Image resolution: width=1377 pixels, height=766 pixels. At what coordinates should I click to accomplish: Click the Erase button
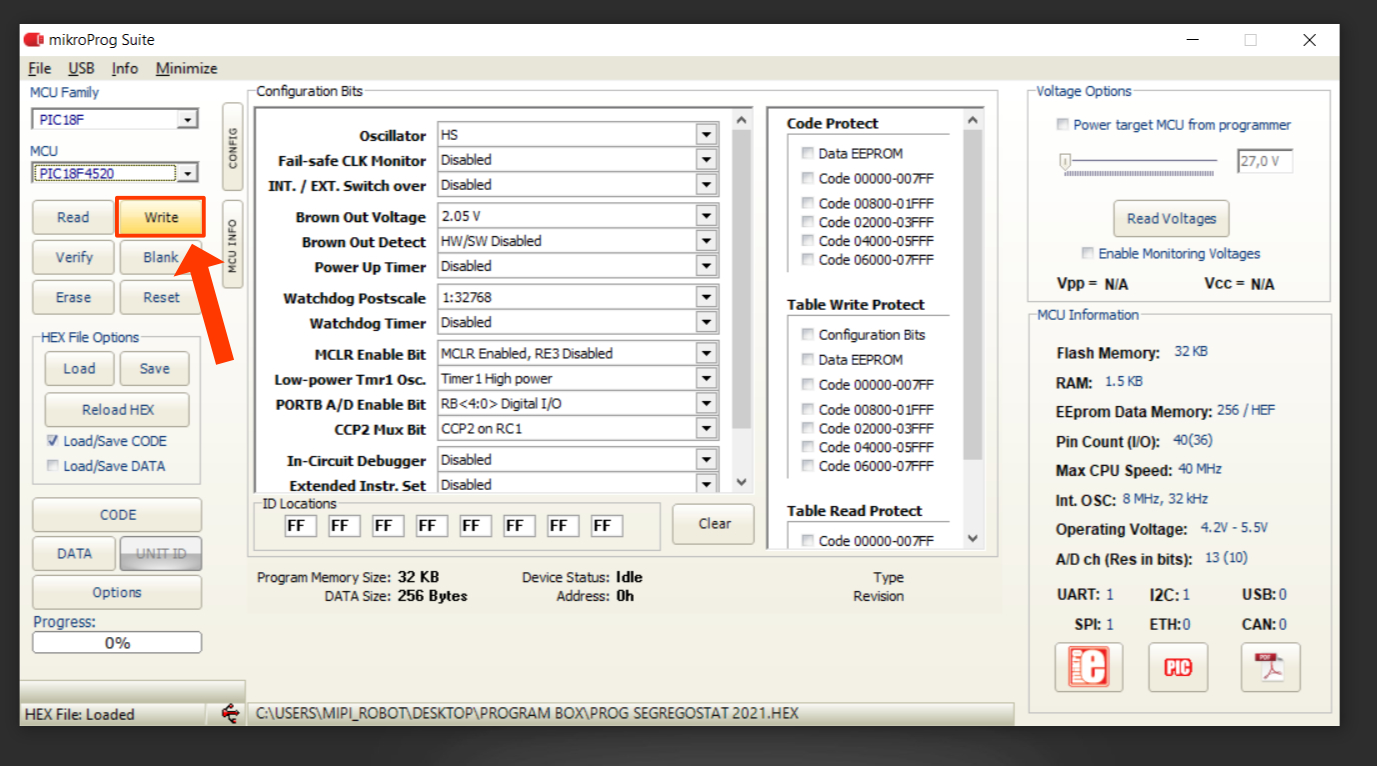(x=73, y=297)
